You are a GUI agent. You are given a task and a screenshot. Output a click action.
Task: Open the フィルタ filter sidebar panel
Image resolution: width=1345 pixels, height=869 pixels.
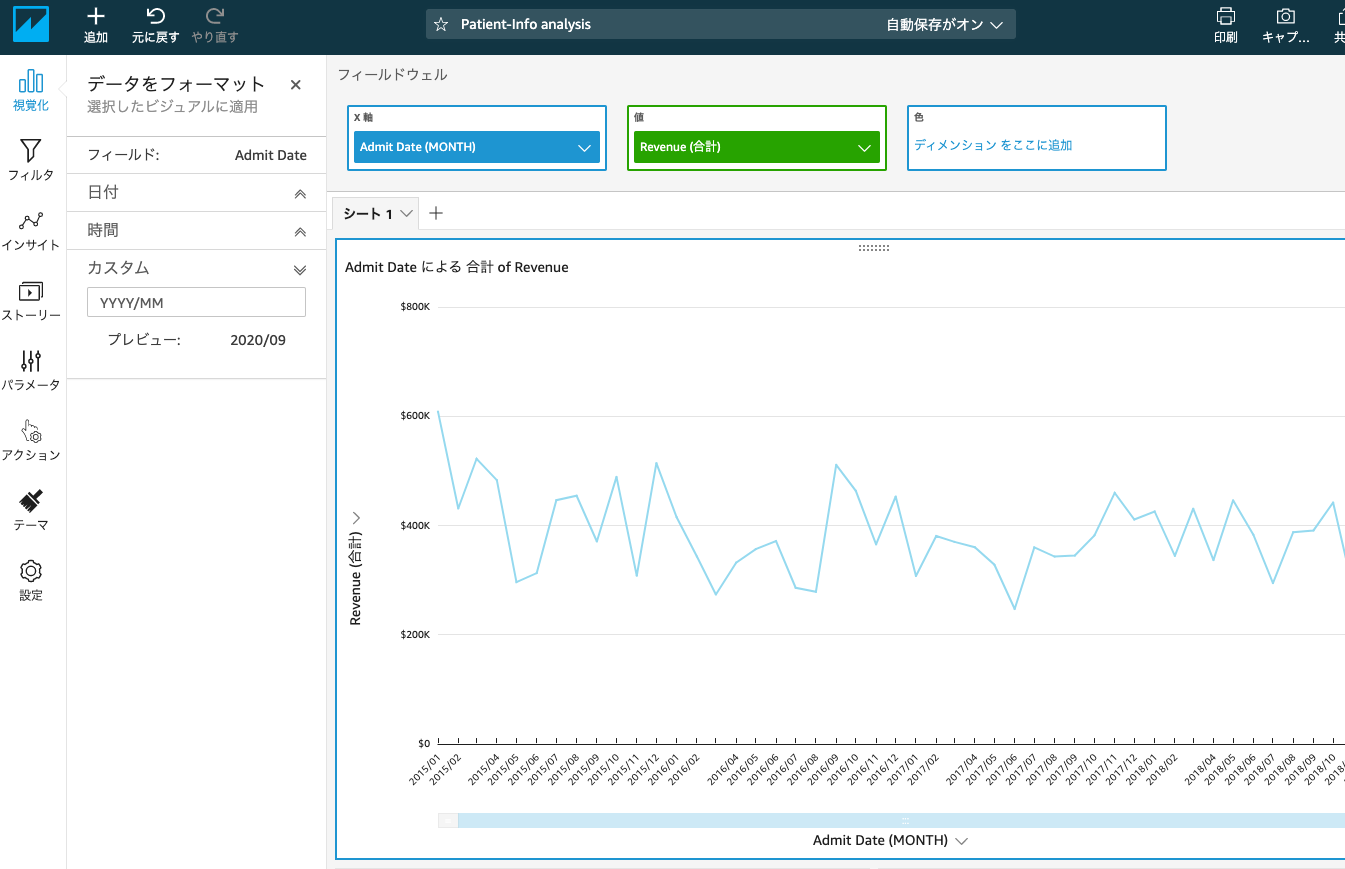31,160
